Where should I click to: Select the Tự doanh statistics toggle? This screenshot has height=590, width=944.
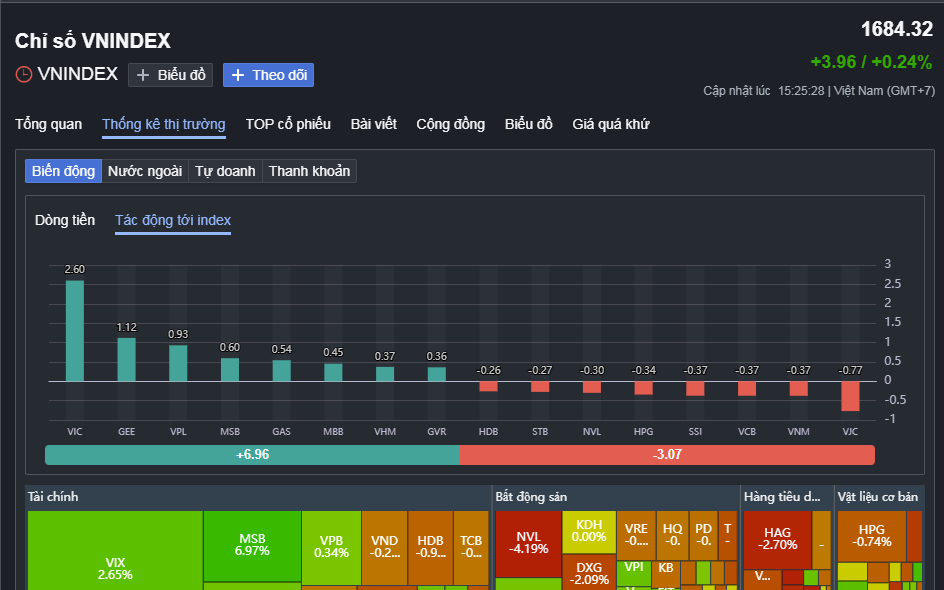[225, 171]
